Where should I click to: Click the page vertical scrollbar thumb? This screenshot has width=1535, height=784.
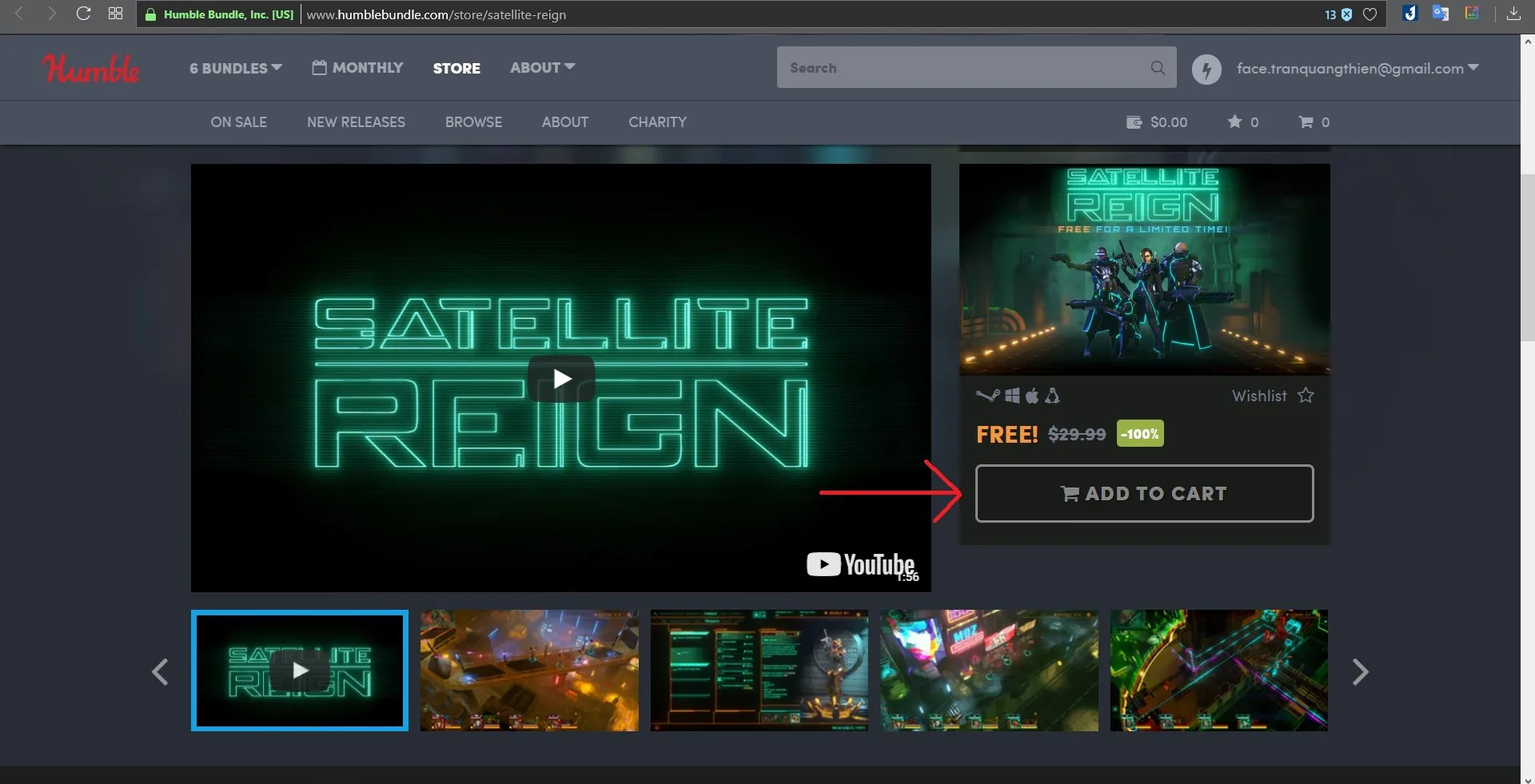pyautogui.click(x=1528, y=257)
